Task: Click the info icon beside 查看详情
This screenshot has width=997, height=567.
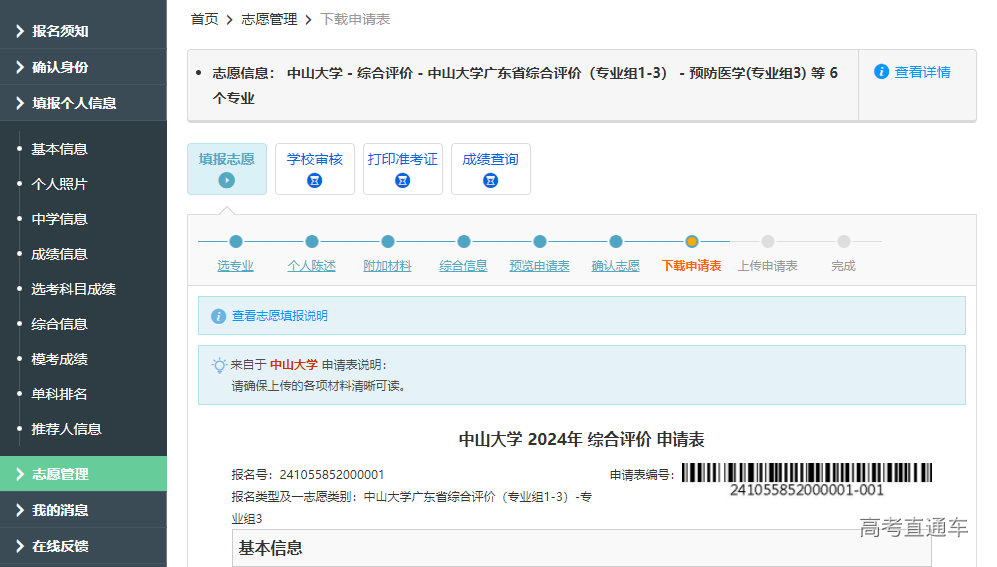Action: tap(881, 72)
